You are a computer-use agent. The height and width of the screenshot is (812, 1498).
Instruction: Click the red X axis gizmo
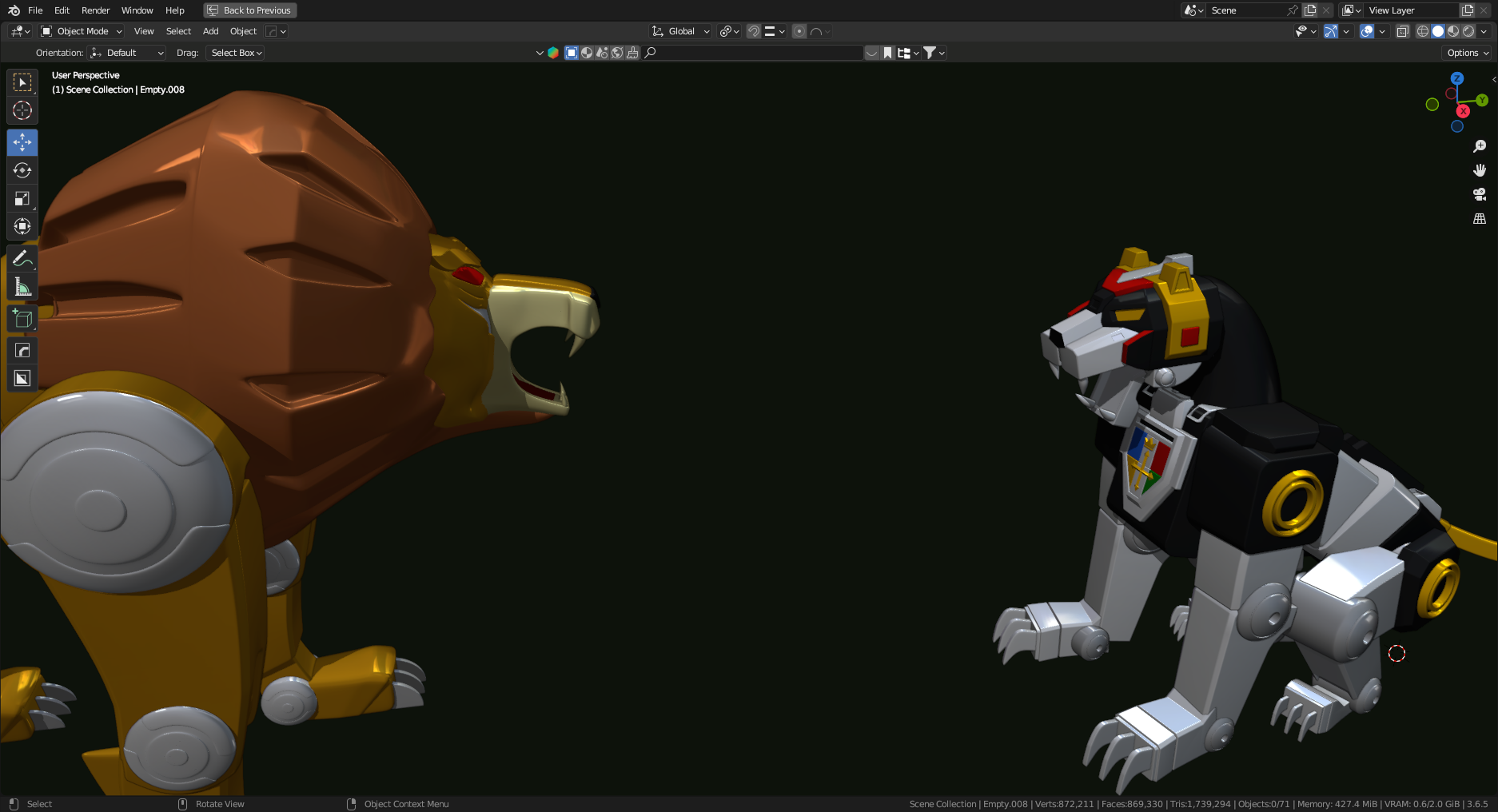pyautogui.click(x=1463, y=111)
